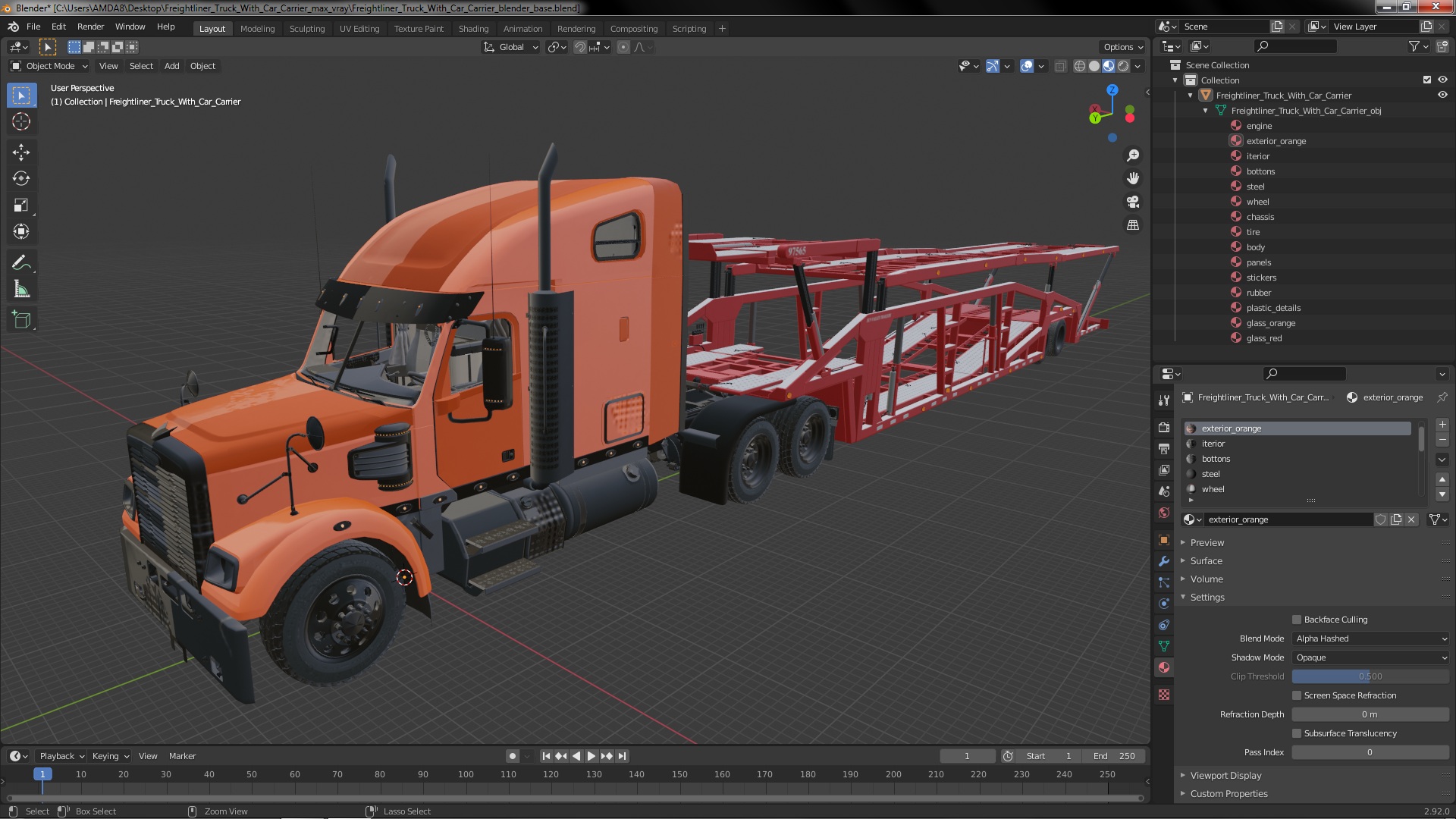Toggle the gizmo display button
The height and width of the screenshot is (819, 1456).
(x=993, y=67)
